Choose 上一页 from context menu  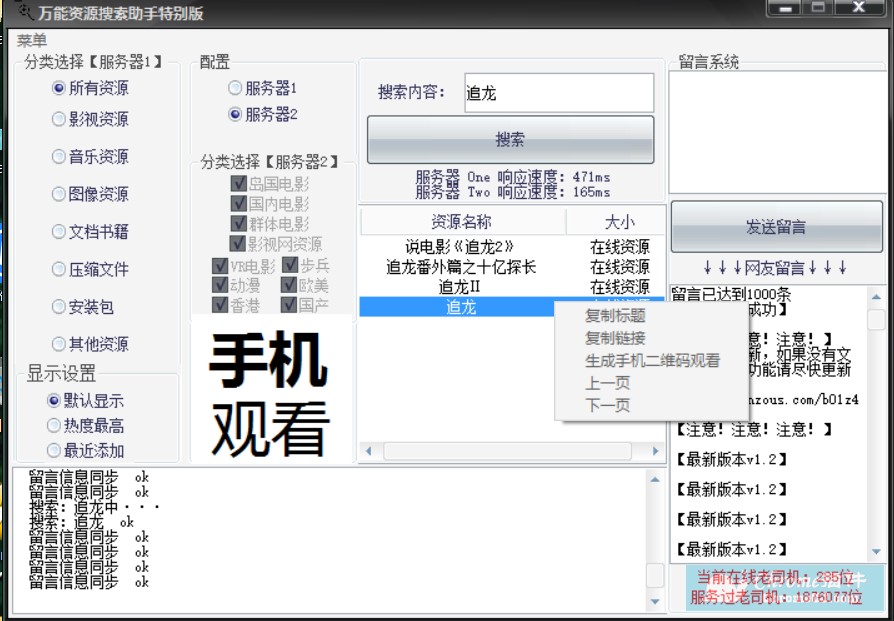[607, 383]
